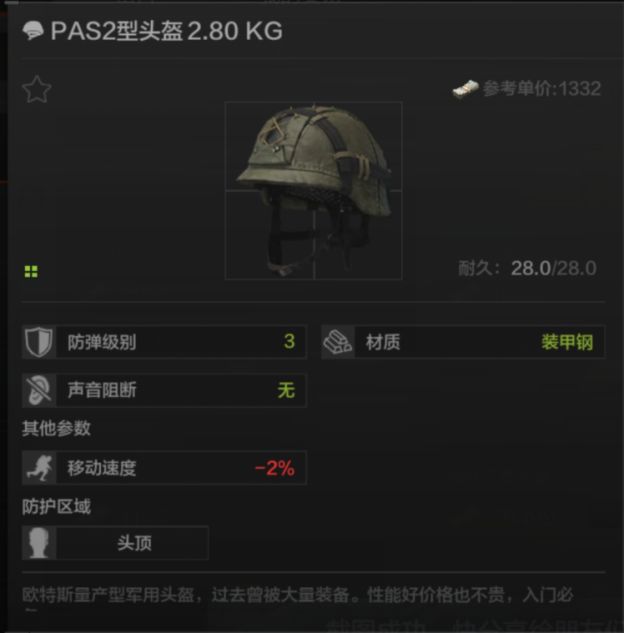Toggle the favorite star icon
Viewport: 624px width, 633px height.
point(37,89)
